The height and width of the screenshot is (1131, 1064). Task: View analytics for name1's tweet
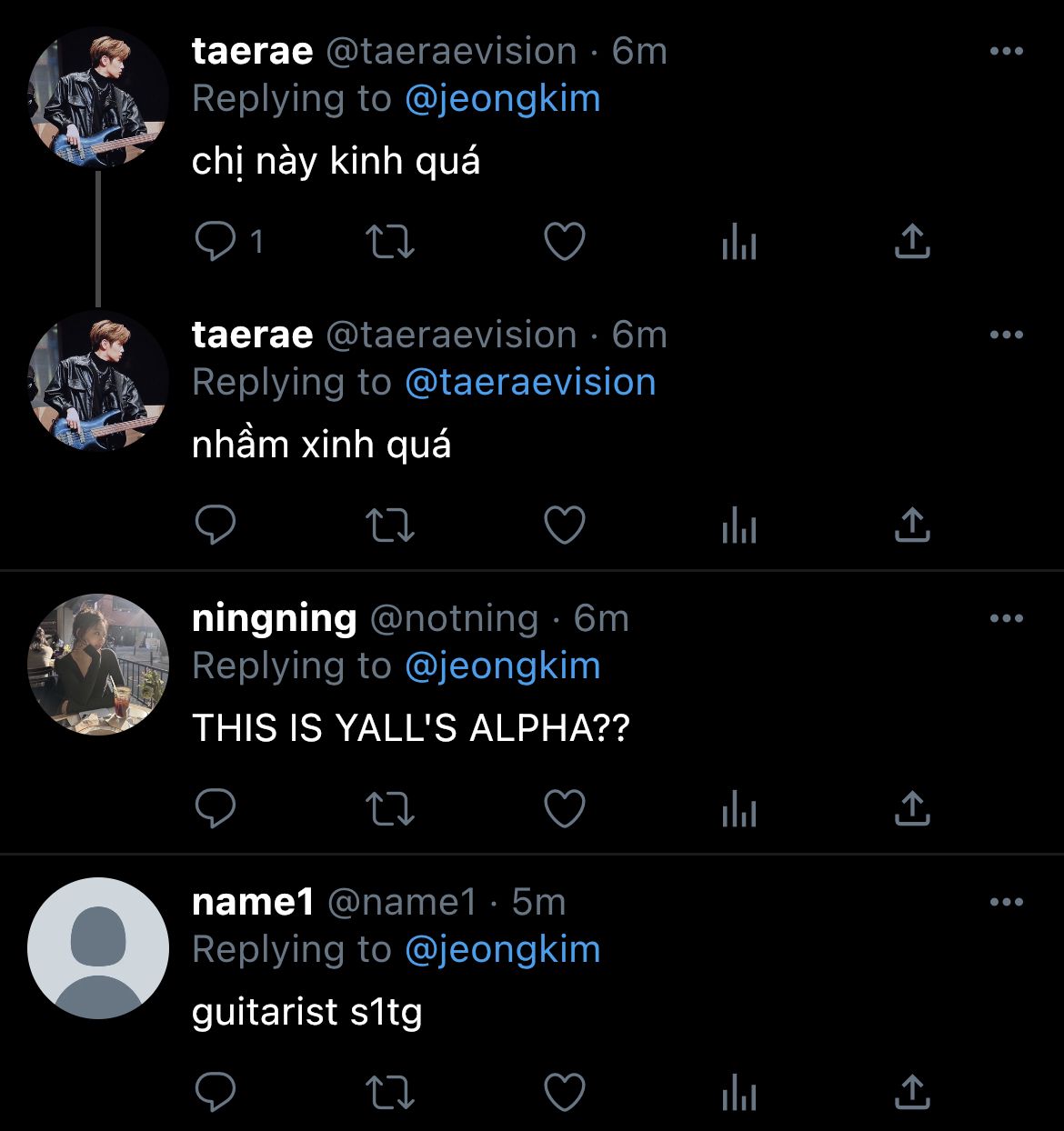[x=738, y=1093]
